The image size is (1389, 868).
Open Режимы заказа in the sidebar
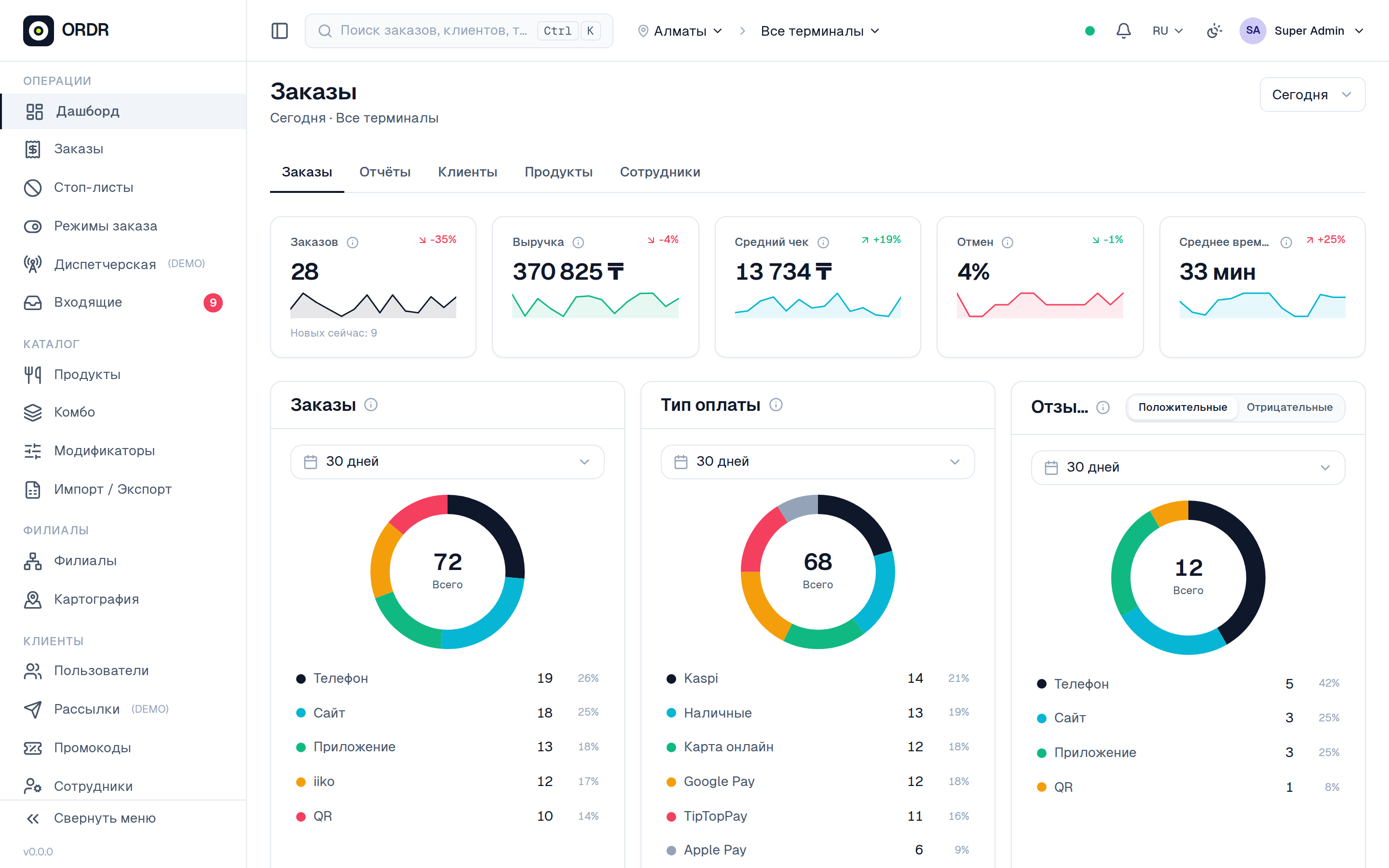[124, 226]
